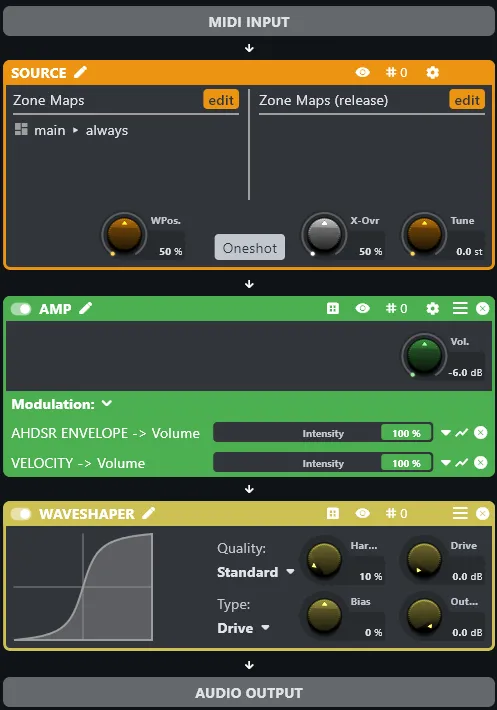Click the AHDSR ENVELOPE Intensity slider
This screenshot has height=710, width=497.
point(323,433)
